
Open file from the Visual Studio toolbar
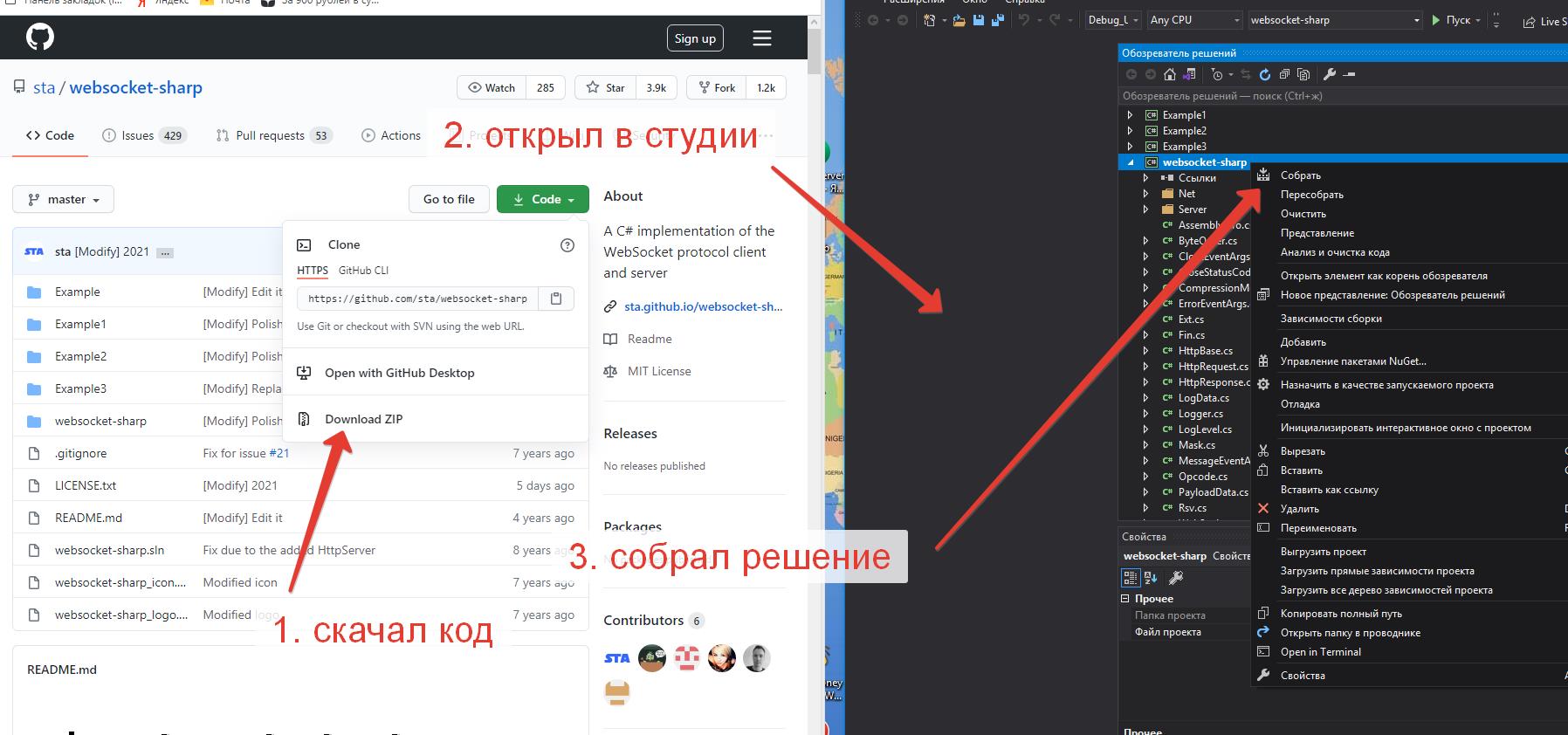coord(959,20)
